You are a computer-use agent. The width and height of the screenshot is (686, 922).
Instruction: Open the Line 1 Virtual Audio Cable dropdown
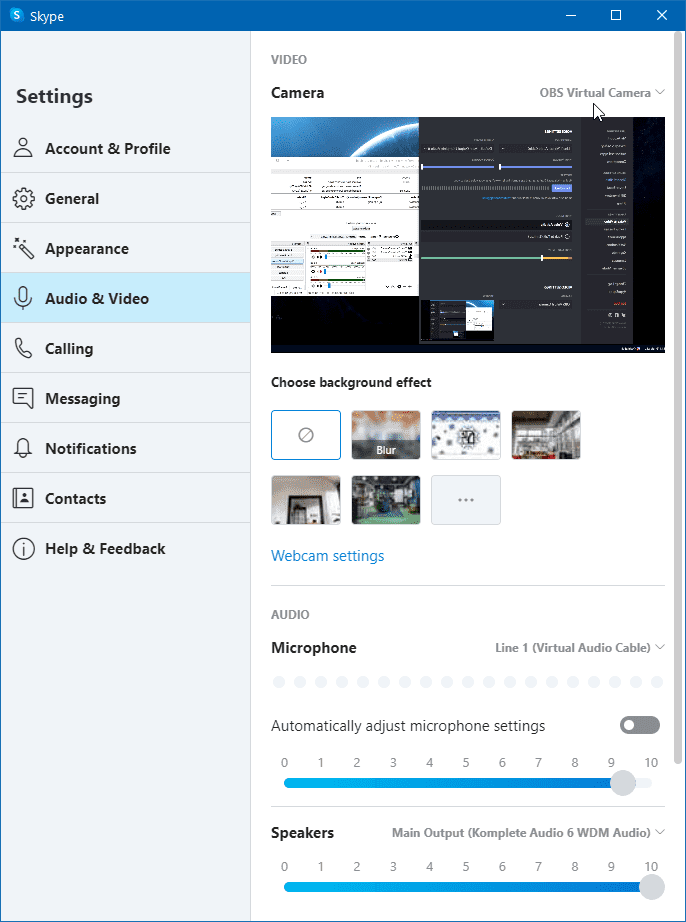580,647
